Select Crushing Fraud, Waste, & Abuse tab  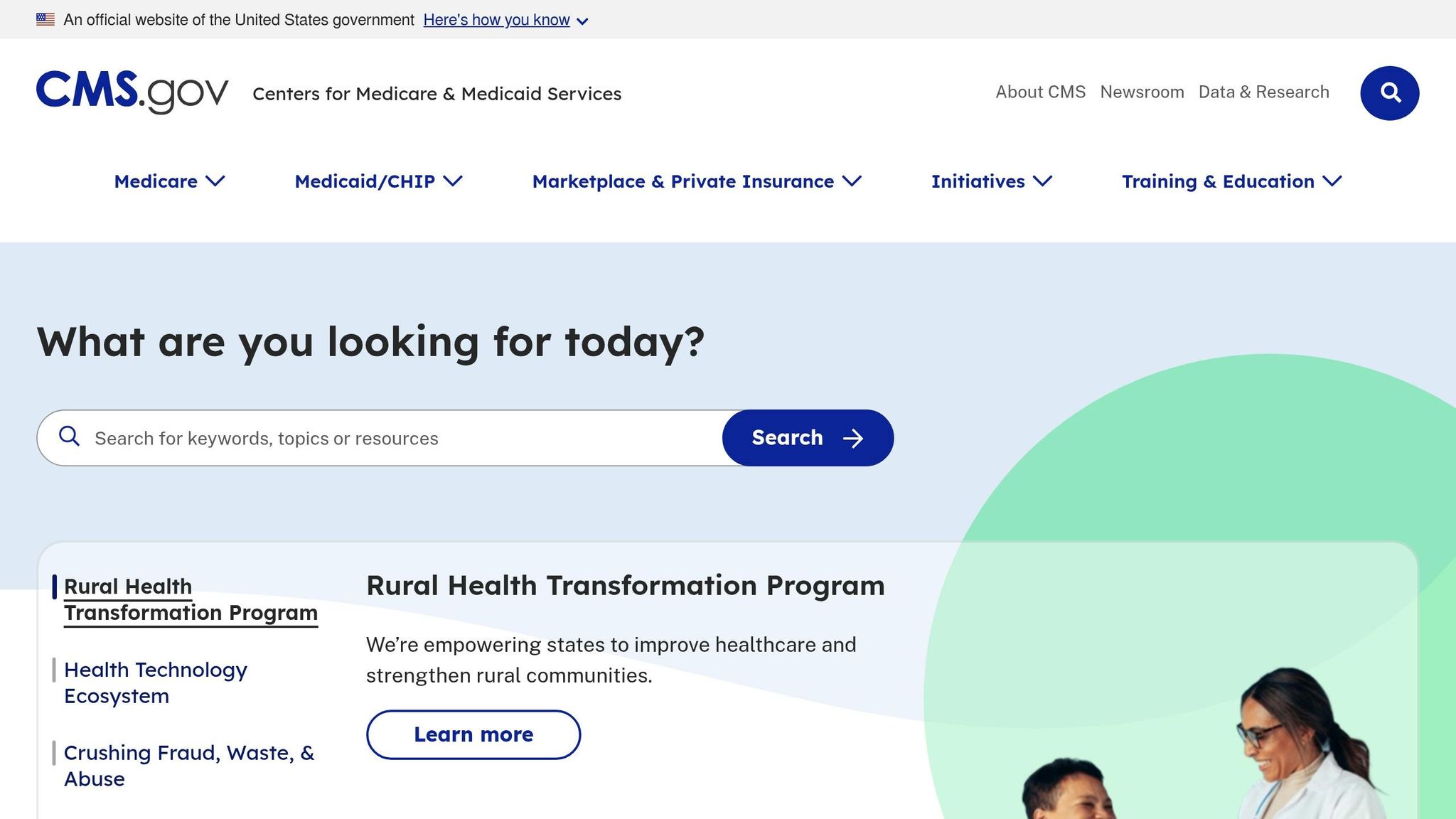point(188,766)
